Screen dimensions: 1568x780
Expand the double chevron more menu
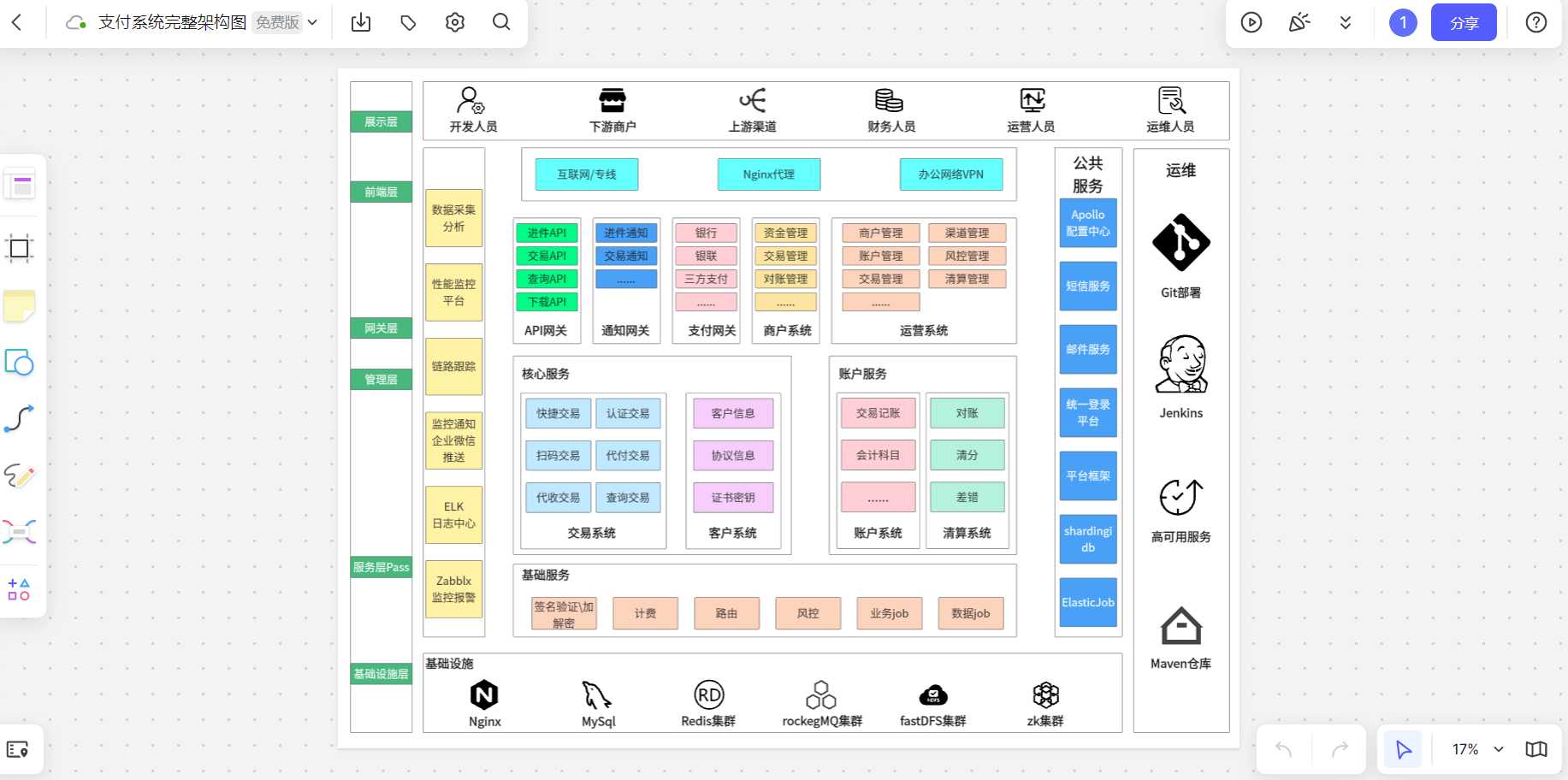coord(1346,23)
